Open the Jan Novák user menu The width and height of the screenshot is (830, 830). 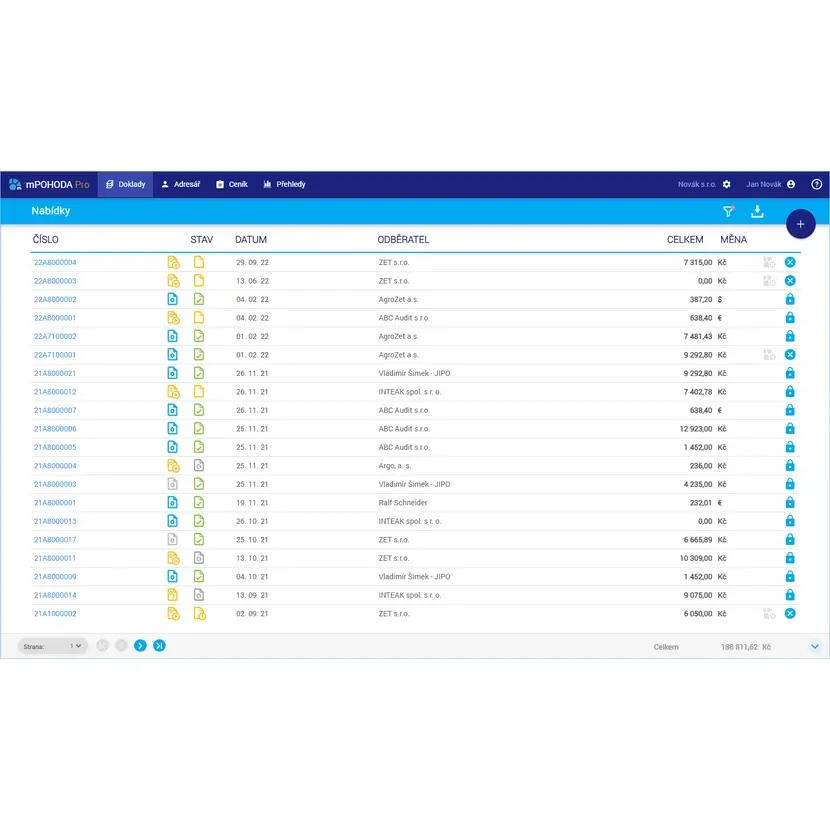770,184
